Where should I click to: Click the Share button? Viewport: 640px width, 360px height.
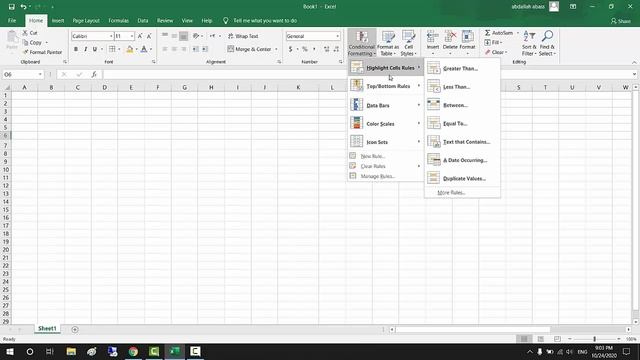pos(620,21)
